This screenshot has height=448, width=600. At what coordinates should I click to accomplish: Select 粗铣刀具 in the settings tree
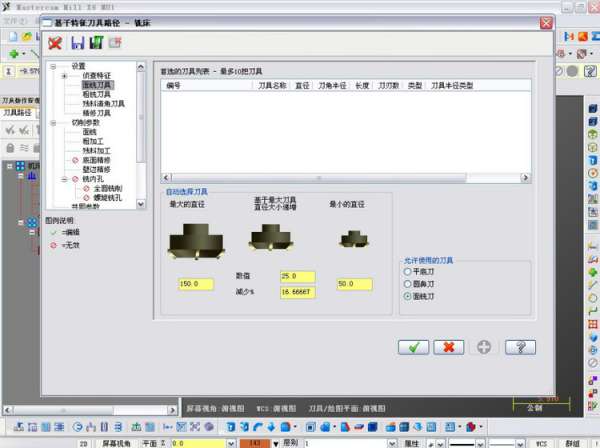(x=97, y=94)
